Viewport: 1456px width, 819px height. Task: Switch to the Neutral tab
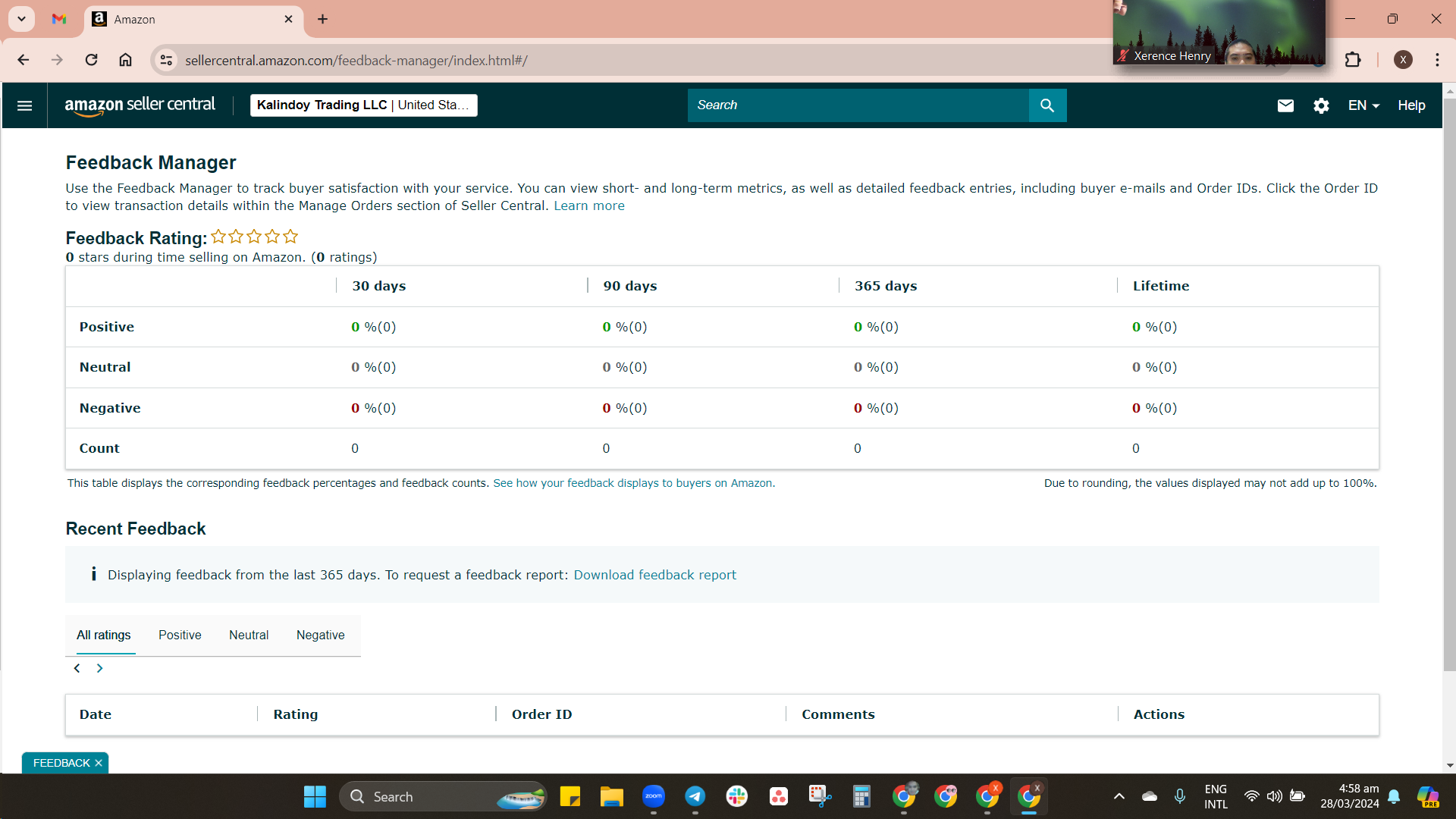(x=249, y=635)
